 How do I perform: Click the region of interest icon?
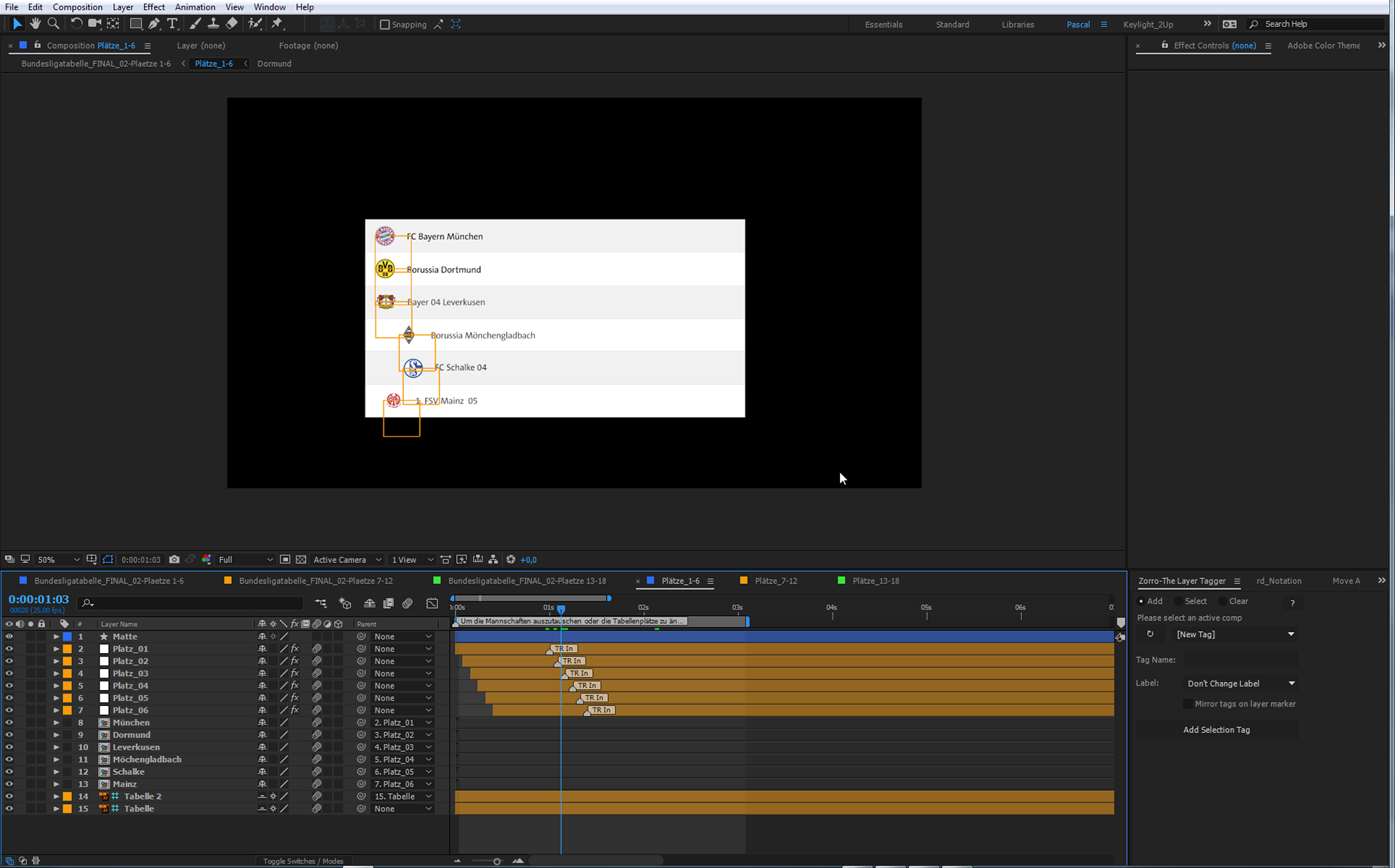pos(285,559)
